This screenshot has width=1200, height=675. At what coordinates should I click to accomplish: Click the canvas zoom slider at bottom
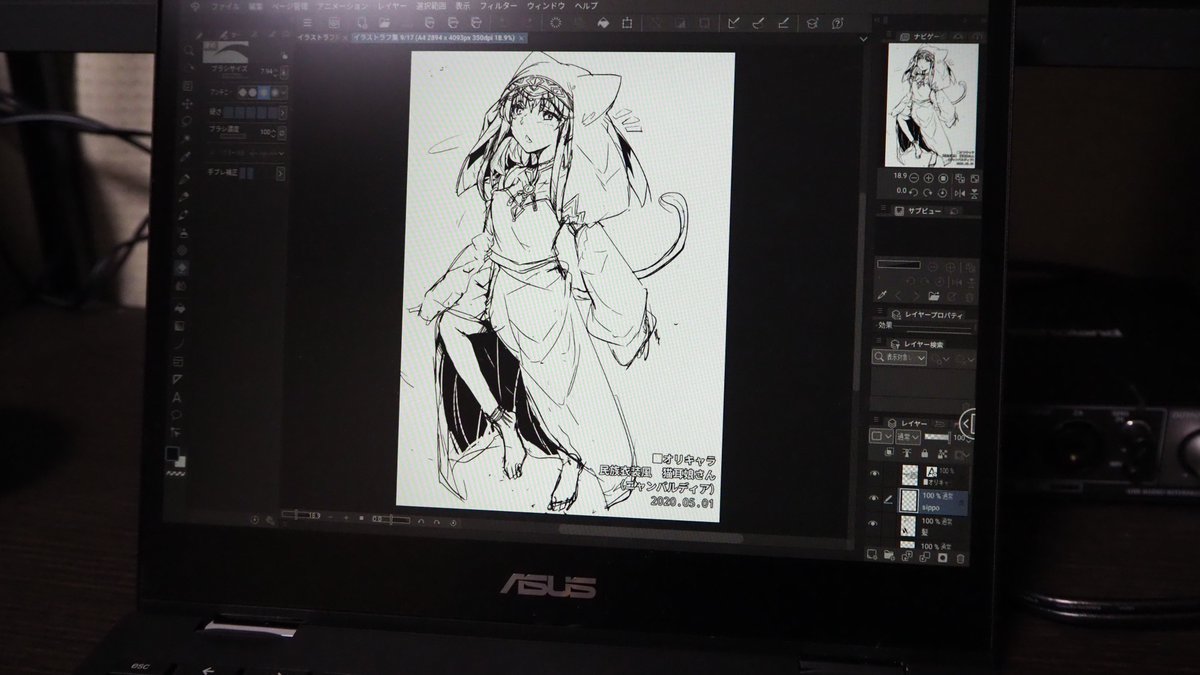[x=301, y=515]
